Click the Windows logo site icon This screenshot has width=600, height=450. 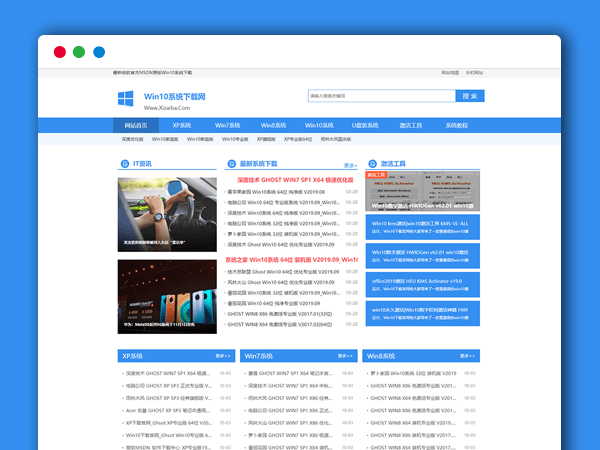point(126,99)
